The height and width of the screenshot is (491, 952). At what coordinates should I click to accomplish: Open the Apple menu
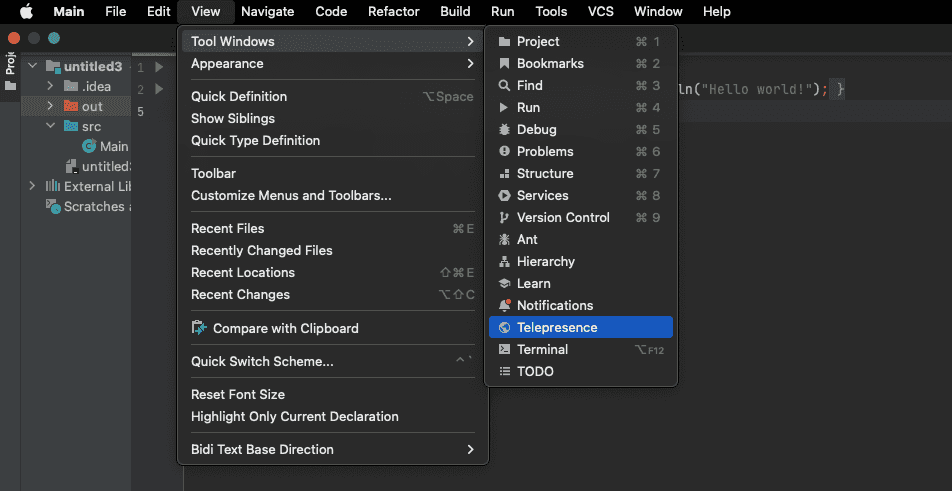coord(26,12)
